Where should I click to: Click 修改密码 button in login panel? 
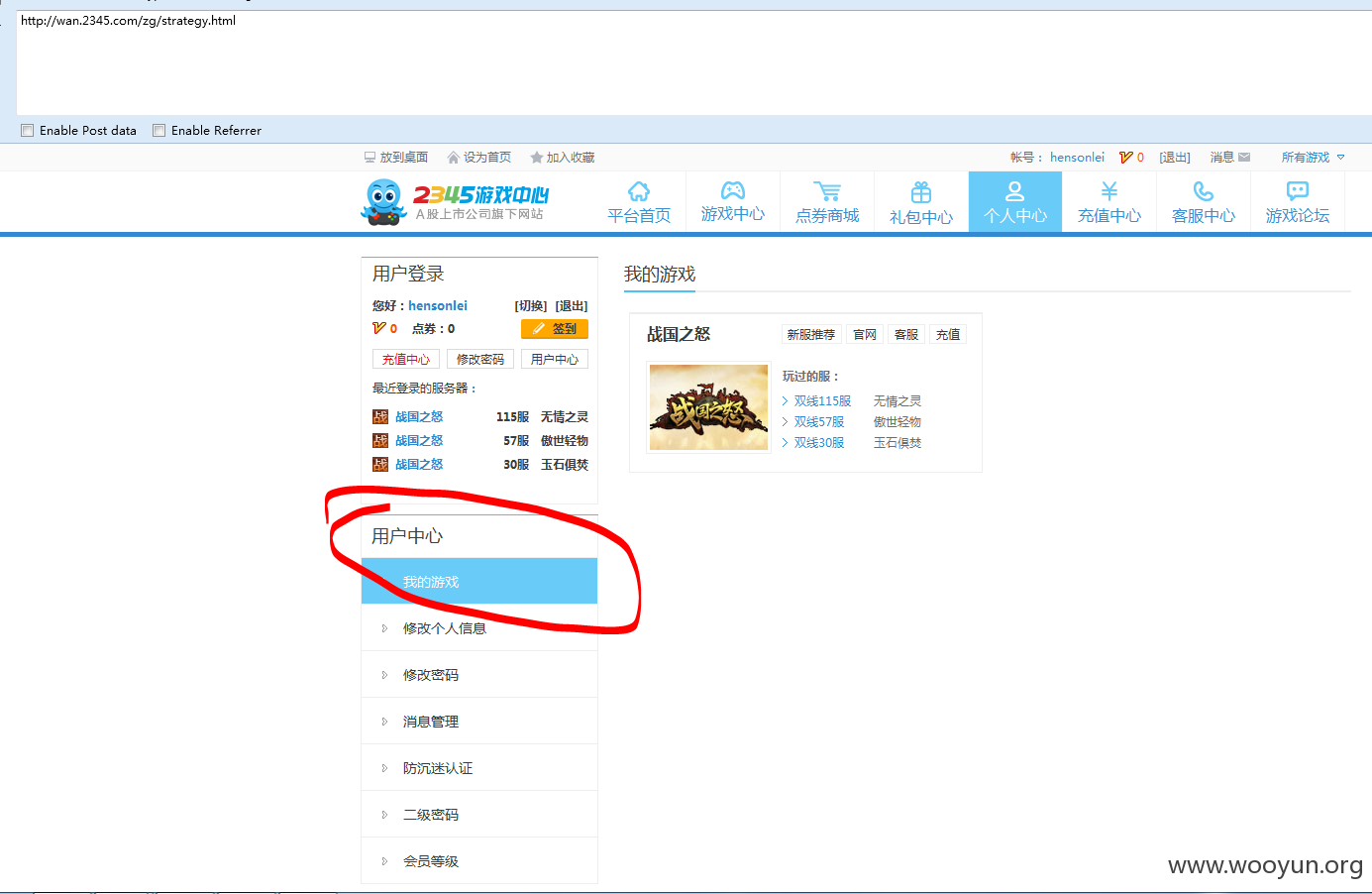pos(480,360)
